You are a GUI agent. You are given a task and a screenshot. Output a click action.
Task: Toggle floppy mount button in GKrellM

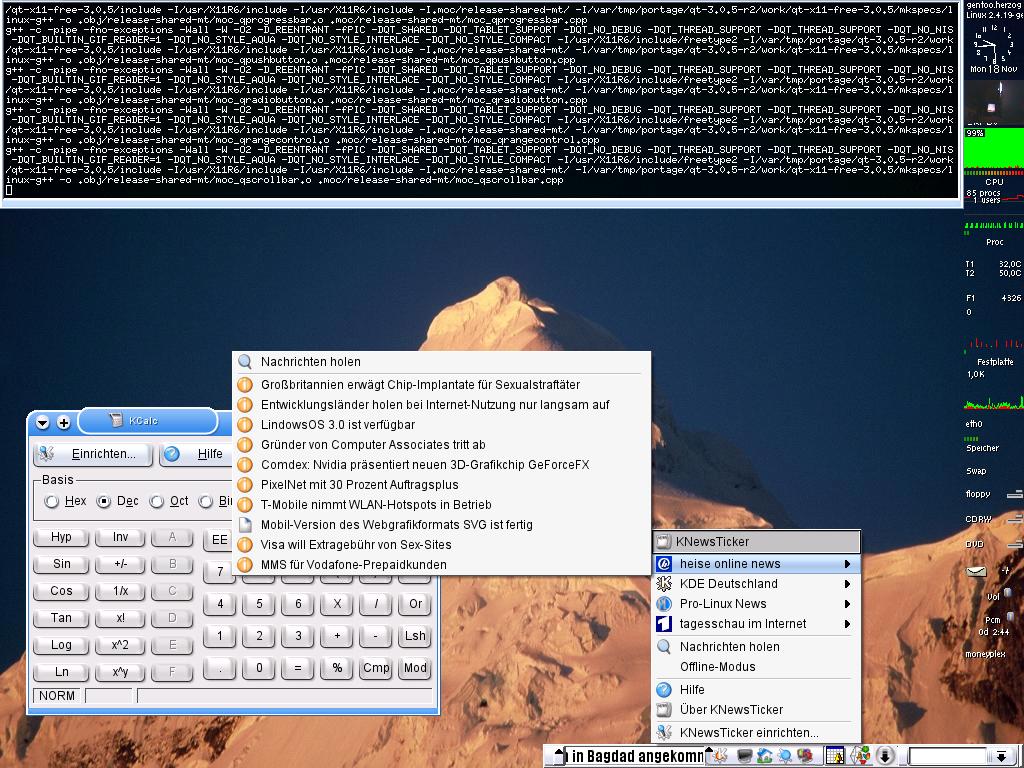click(x=1014, y=494)
